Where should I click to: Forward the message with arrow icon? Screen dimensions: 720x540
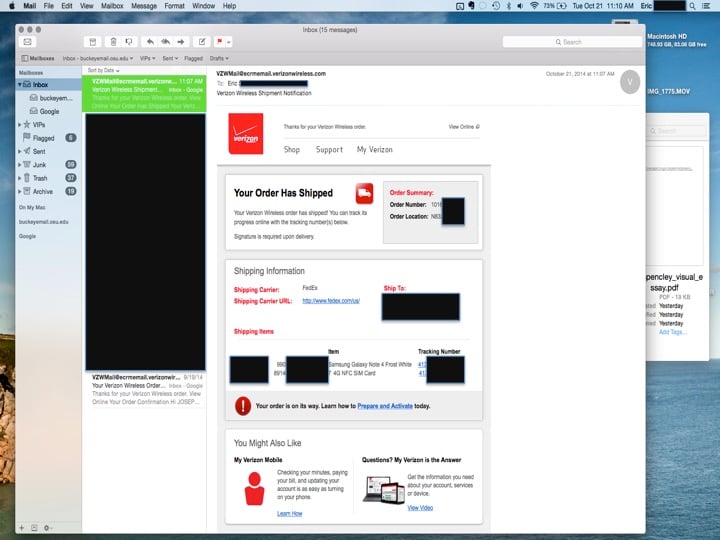181,42
